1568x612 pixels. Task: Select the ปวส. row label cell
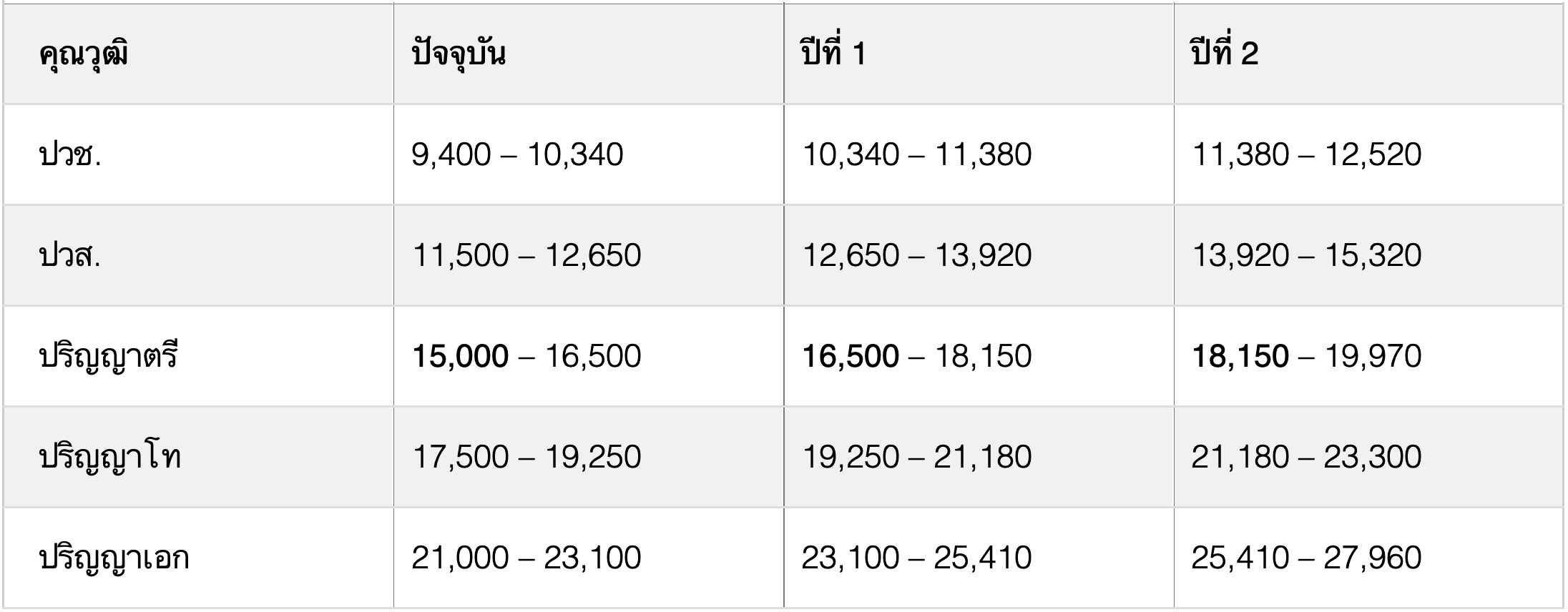click(70, 256)
